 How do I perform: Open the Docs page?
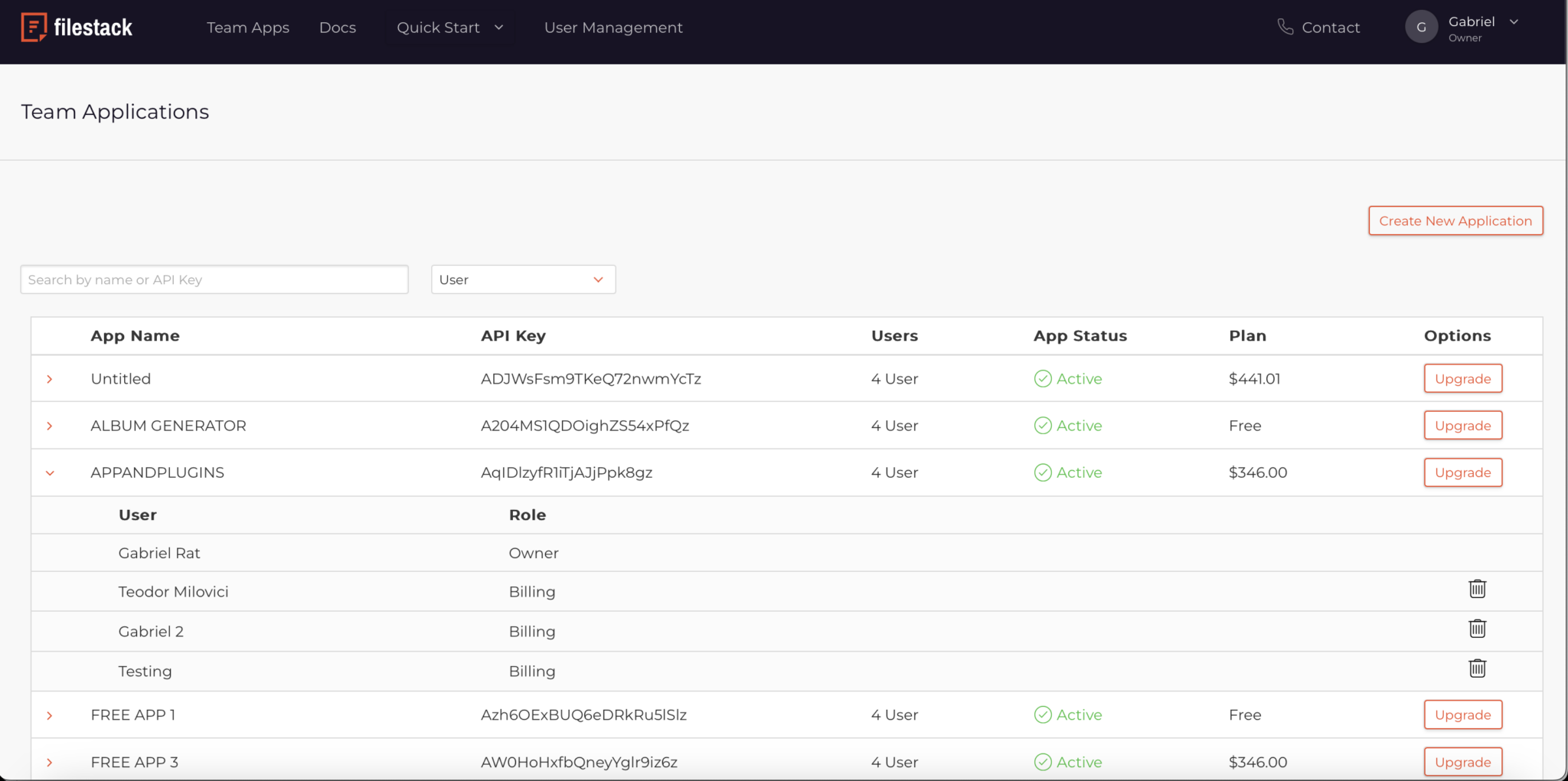(x=337, y=27)
